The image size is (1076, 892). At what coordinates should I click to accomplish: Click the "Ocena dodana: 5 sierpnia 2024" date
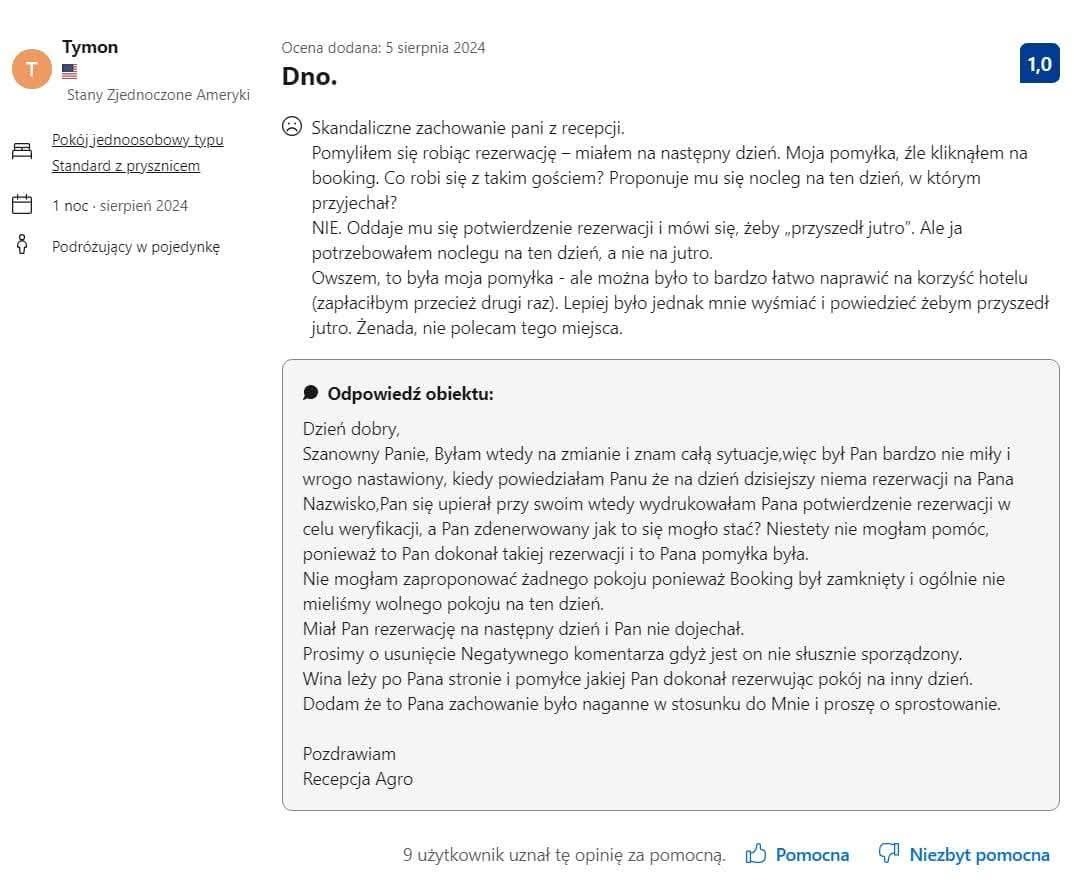click(x=383, y=47)
